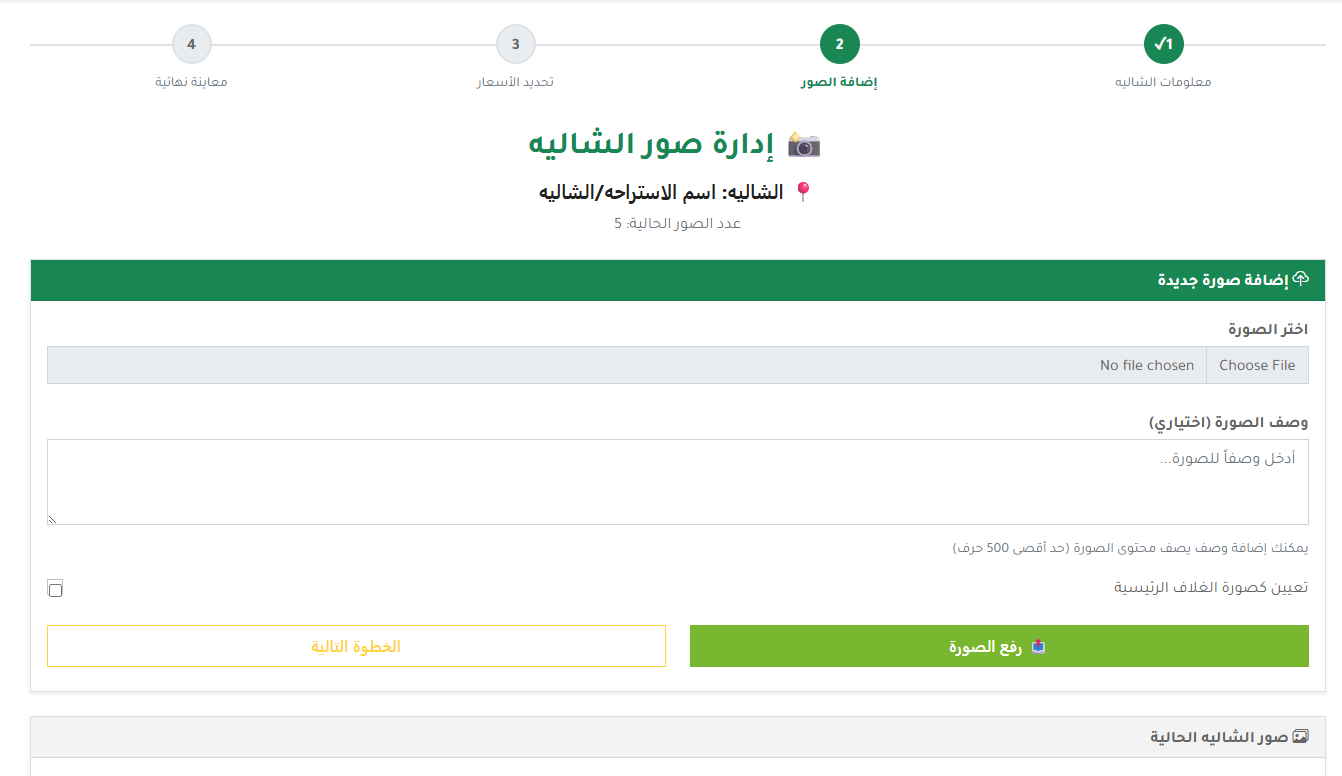This screenshot has width=1342, height=776.
Task: Select the gray step 4 circle
Action: coord(191,44)
